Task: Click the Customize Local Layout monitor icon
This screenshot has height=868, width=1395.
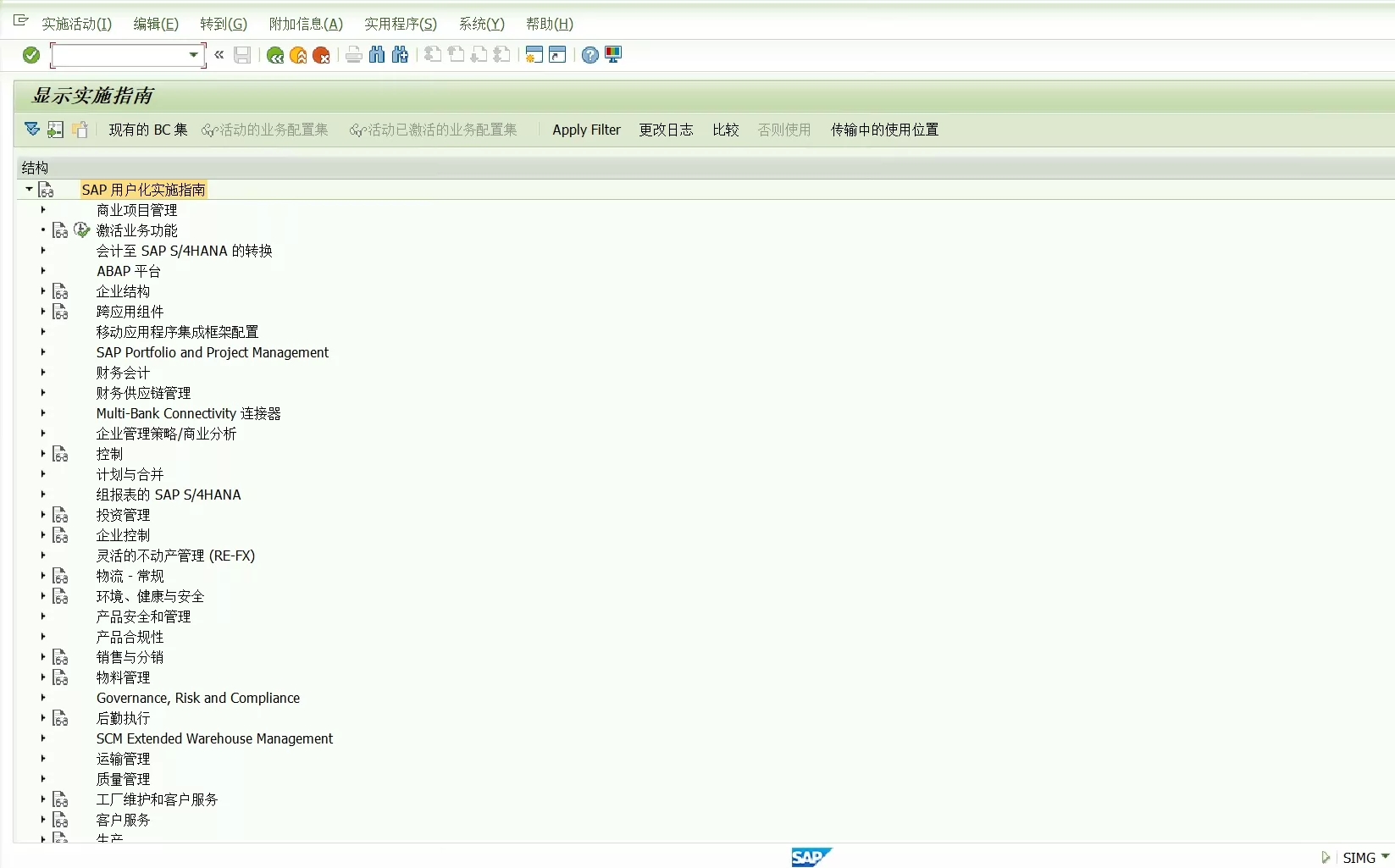Action: tap(613, 55)
